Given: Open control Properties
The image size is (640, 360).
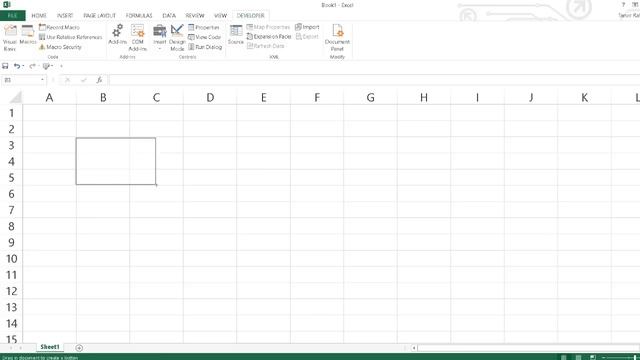Looking at the screenshot, I should coord(204,27).
